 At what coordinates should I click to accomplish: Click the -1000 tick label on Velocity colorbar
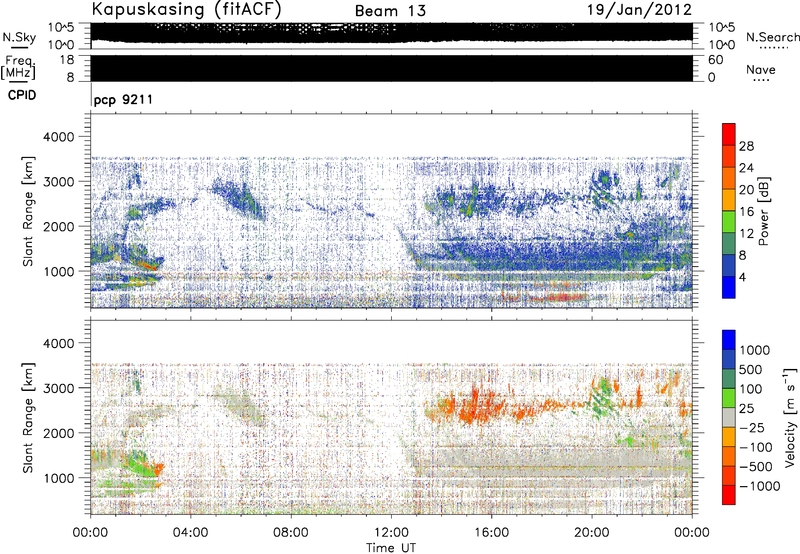(760, 486)
